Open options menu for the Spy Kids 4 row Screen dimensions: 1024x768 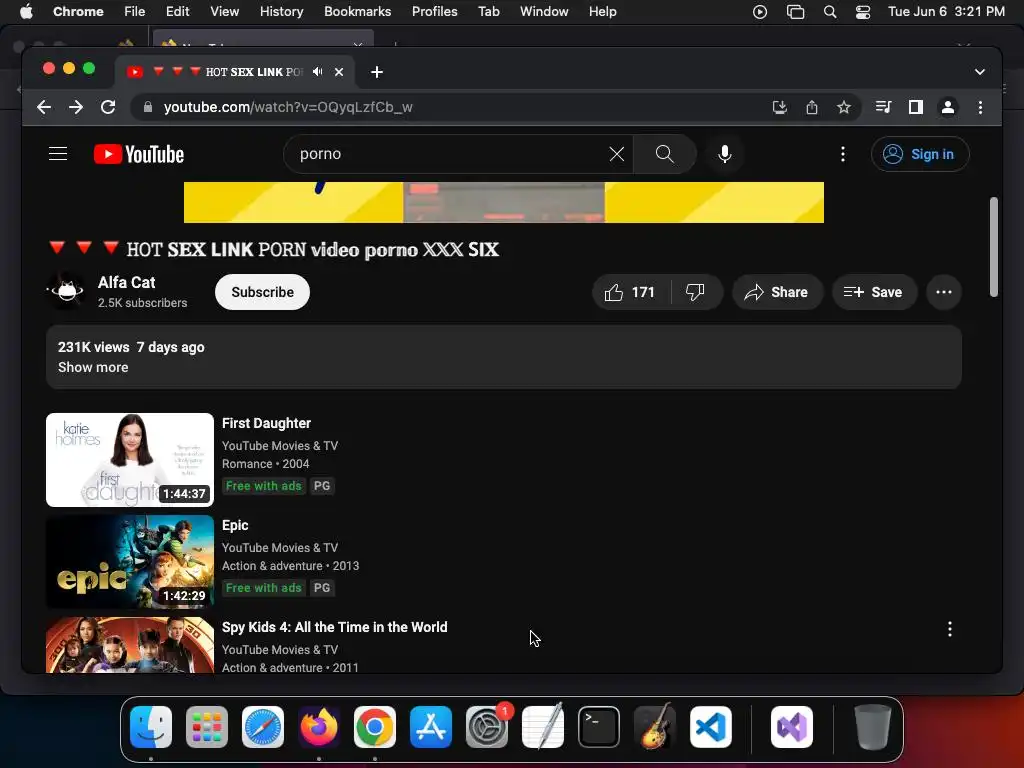click(x=950, y=629)
